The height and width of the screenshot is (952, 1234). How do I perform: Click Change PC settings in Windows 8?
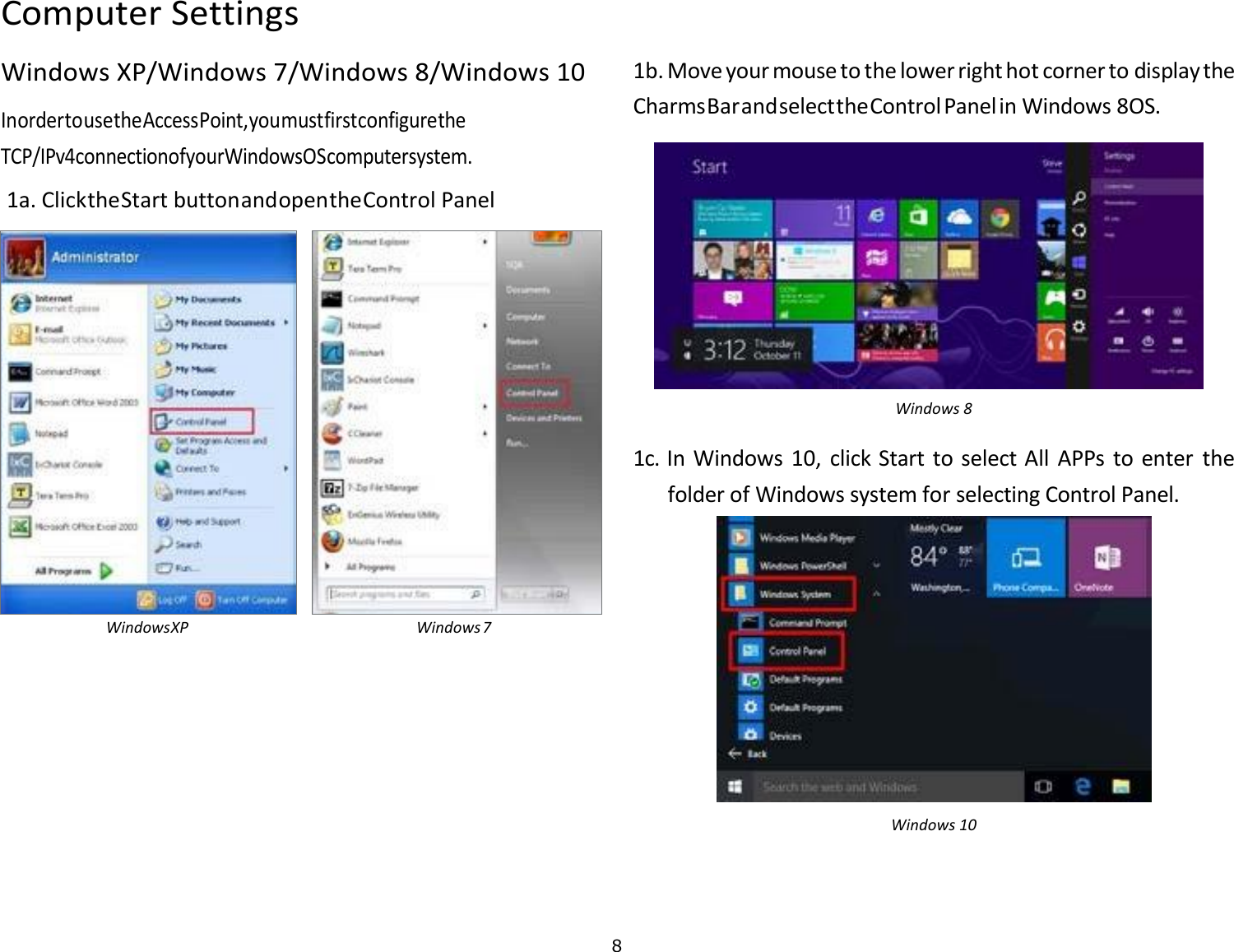[x=1172, y=371]
